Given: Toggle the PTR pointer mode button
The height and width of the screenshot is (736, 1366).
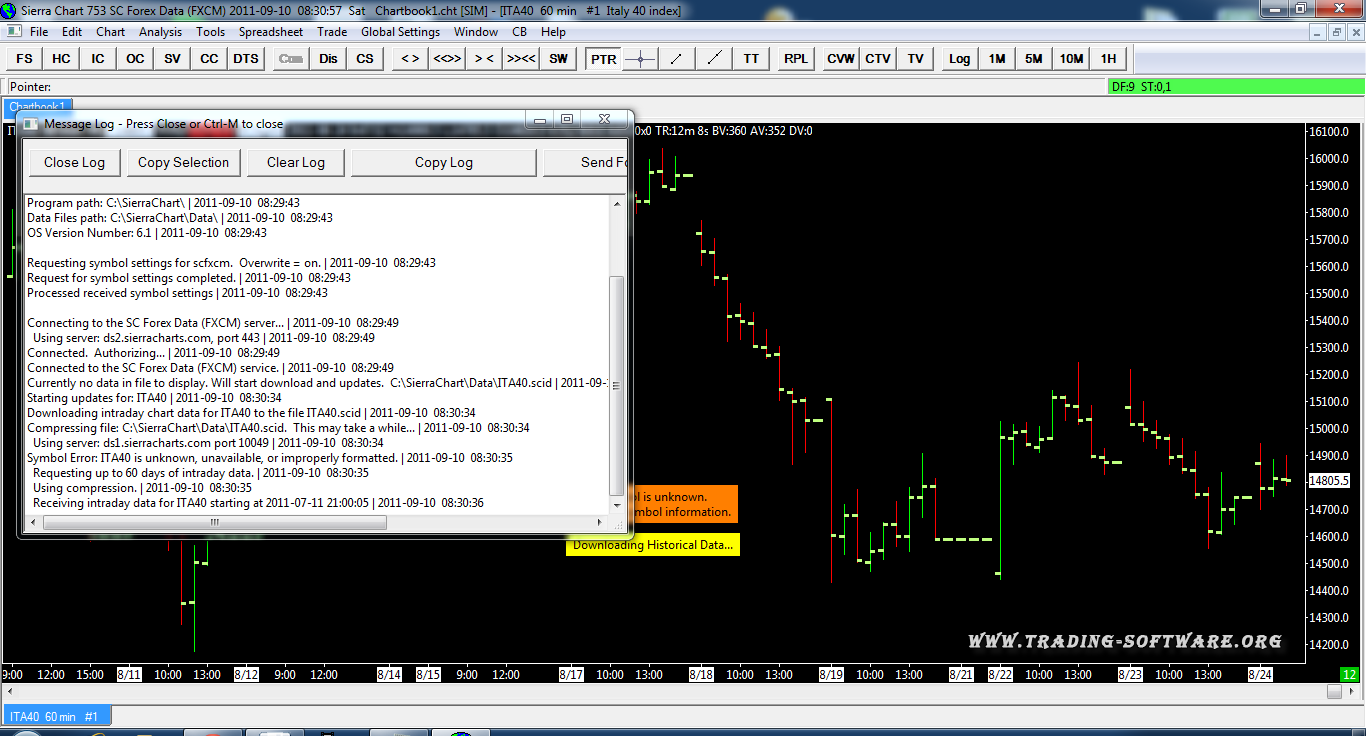Looking at the screenshot, I should tap(603, 59).
